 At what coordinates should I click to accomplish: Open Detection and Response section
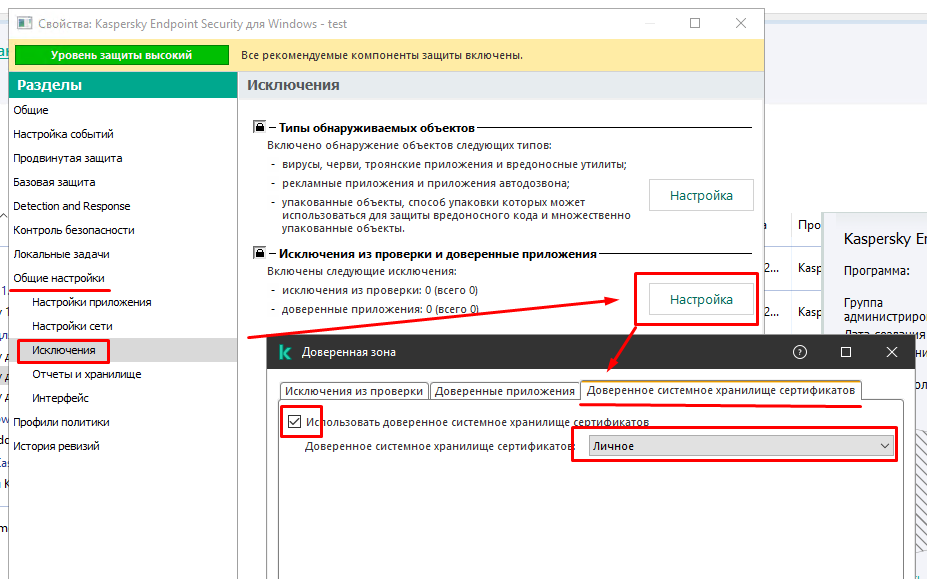pos(72,206)
